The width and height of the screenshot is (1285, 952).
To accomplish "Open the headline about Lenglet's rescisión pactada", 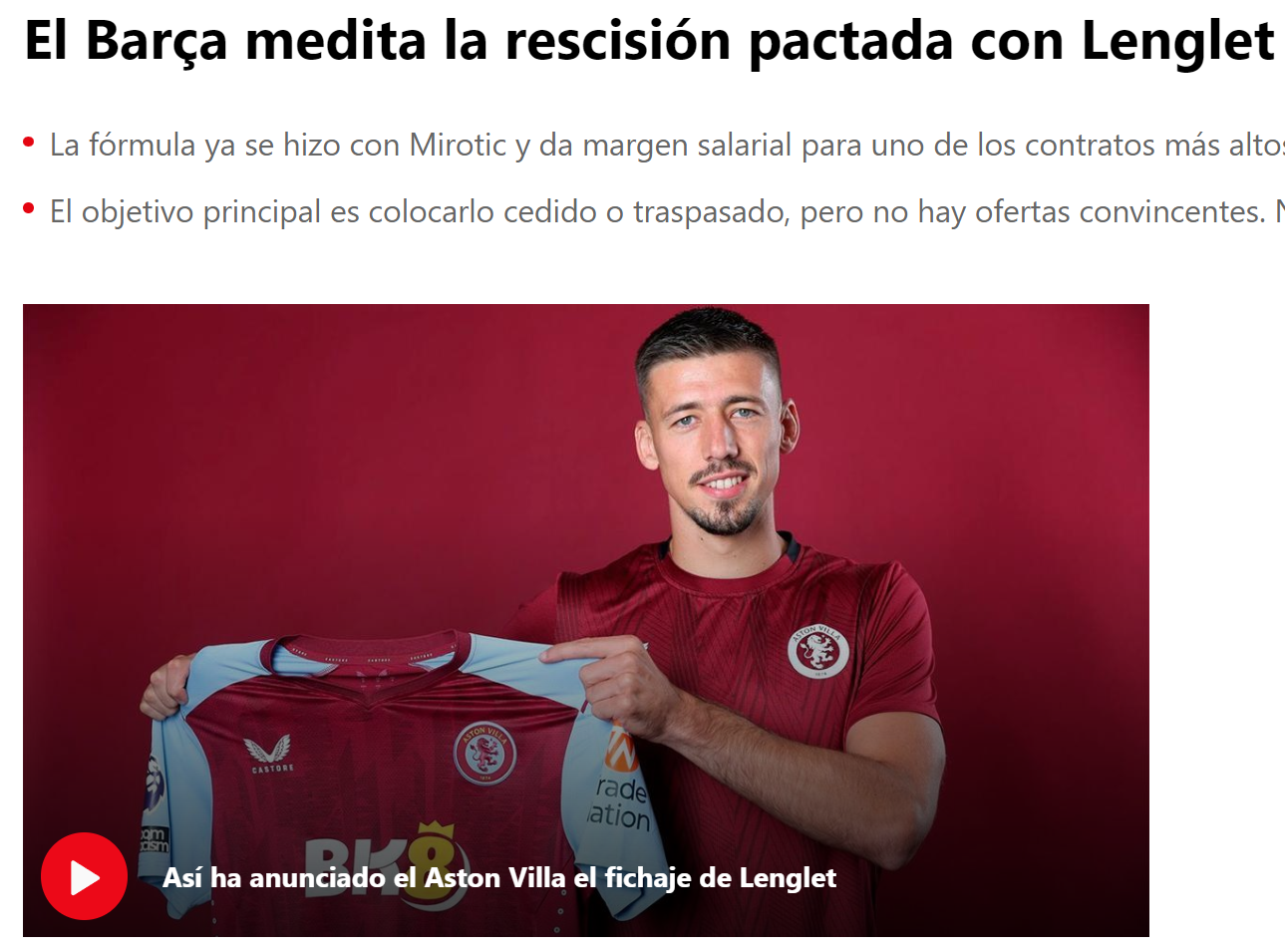I will (x=649, y=41).
